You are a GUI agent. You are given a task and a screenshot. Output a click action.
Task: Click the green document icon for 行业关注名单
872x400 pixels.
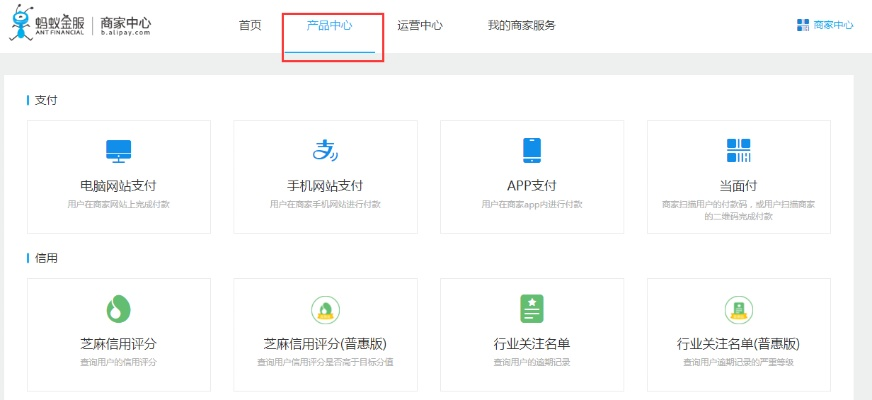532,309
